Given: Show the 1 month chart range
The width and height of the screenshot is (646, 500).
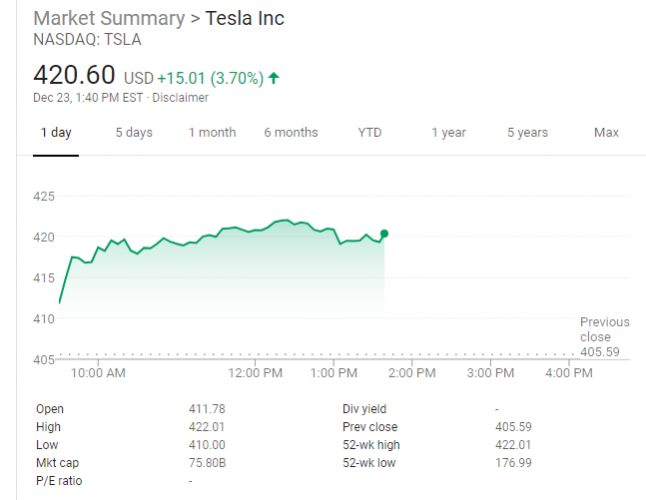Looking at the screenshot, I should (212, 132).
